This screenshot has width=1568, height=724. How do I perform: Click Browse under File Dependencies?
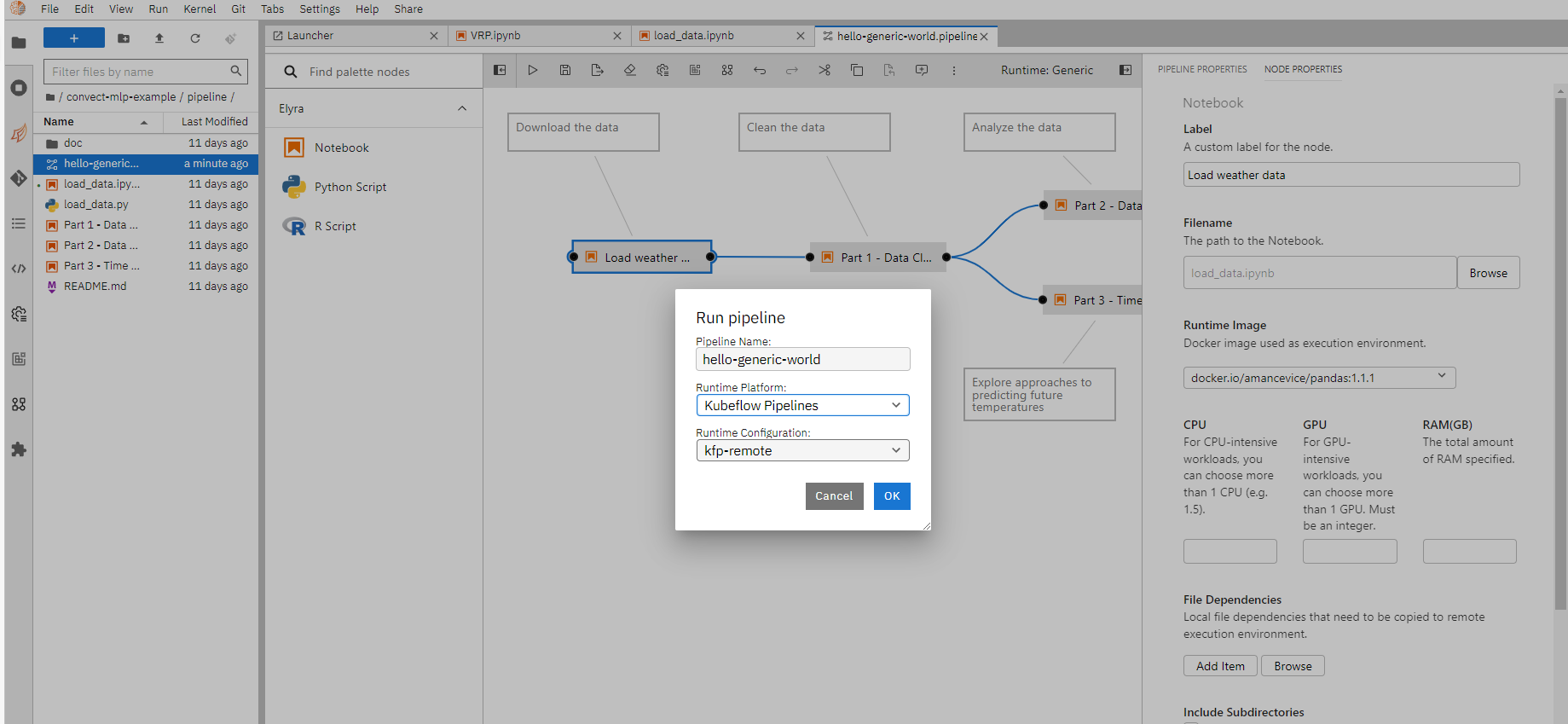pyautogui.click(x=1293, y=666)
